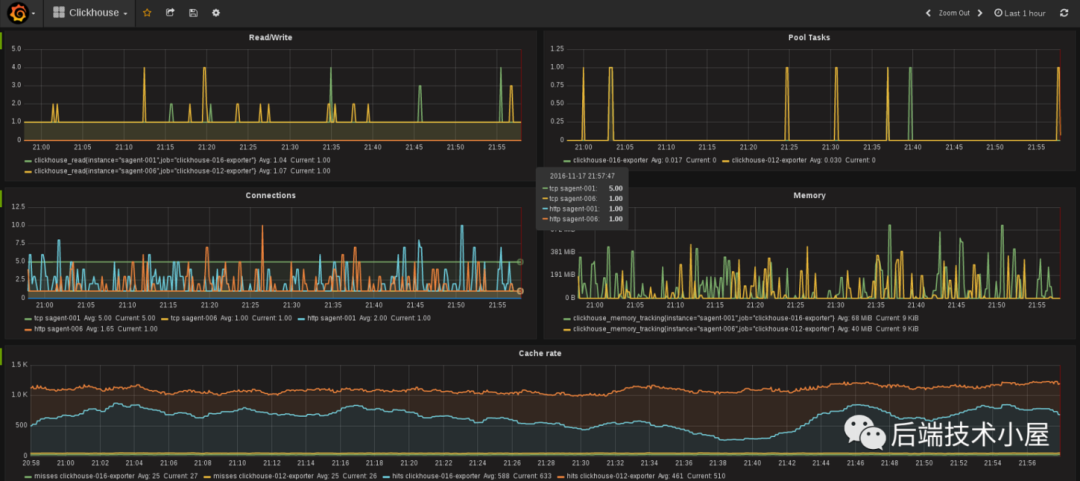The height and width of the screenshot is (481, 1080).
Task: Click the 381 MiB label on Memory axis
Action: coord(564,252)
